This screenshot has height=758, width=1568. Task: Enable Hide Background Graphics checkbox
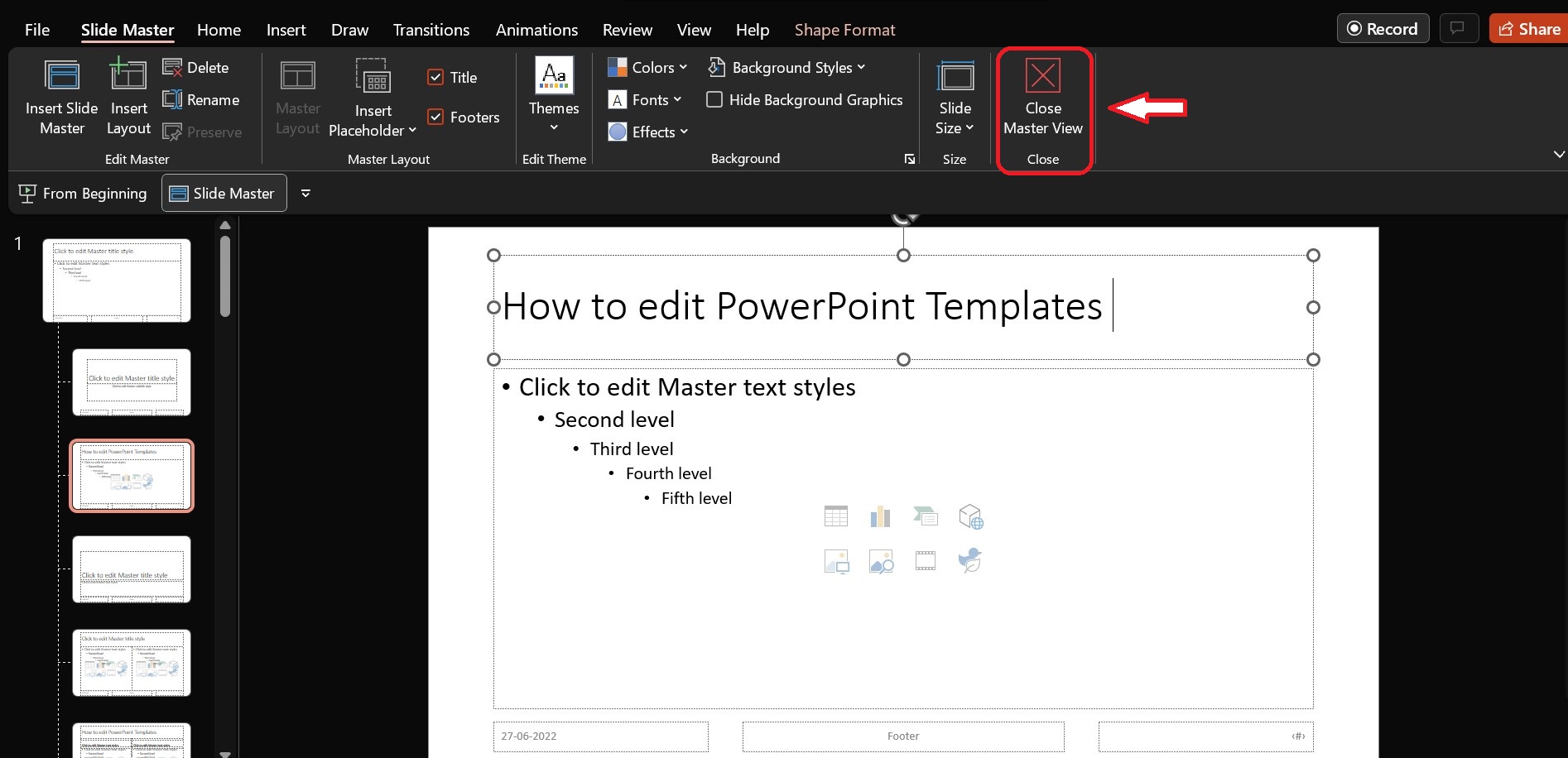coord(714,100)
